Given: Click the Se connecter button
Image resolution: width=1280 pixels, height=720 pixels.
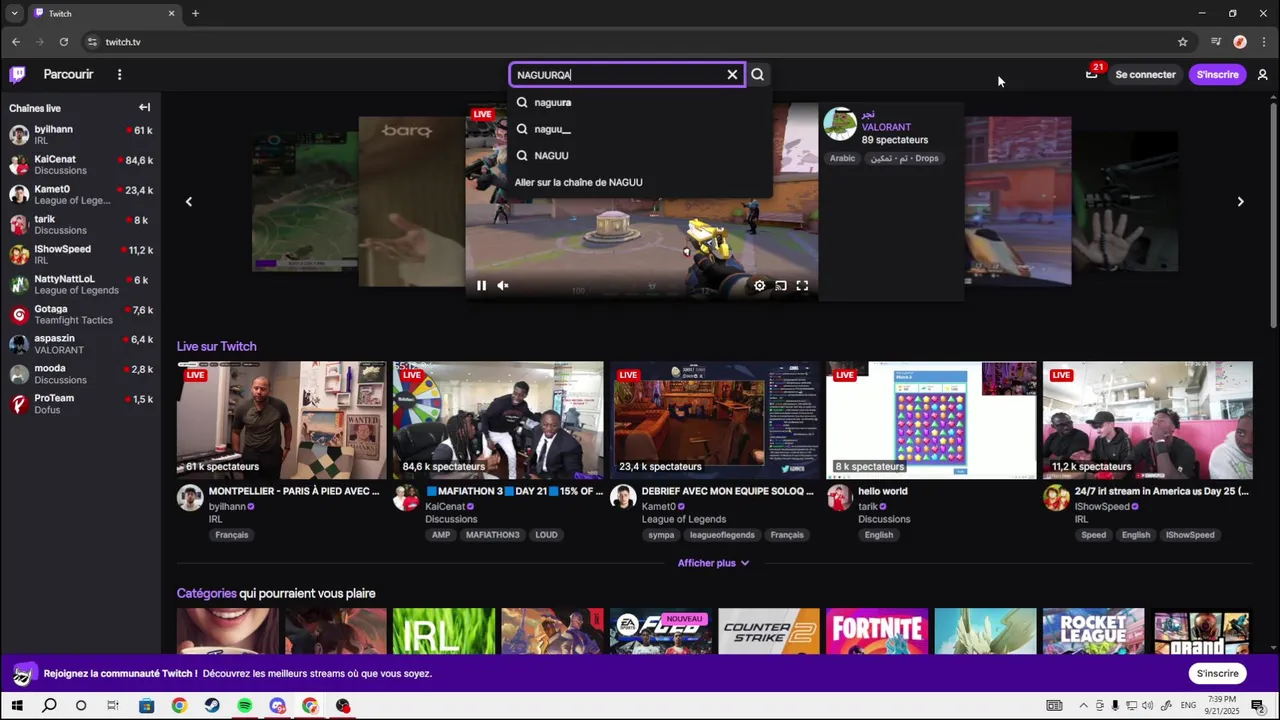Looking at the screenshot, I should point(1145,74).
